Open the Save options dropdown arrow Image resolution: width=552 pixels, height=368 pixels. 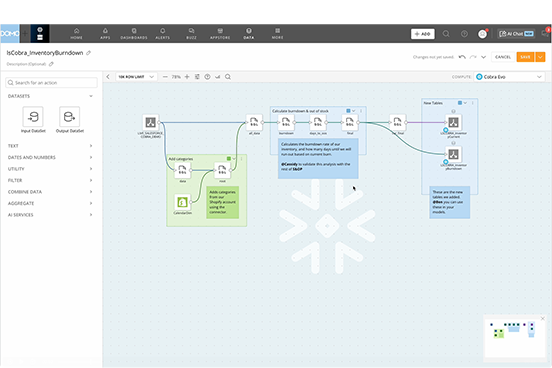[x=540, y=57]
